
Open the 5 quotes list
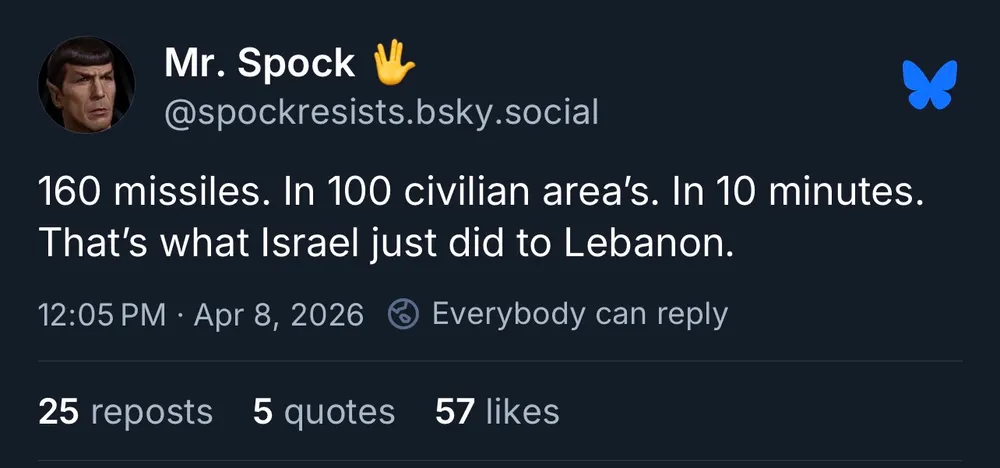pyautogui.click(x=324, y=411)
